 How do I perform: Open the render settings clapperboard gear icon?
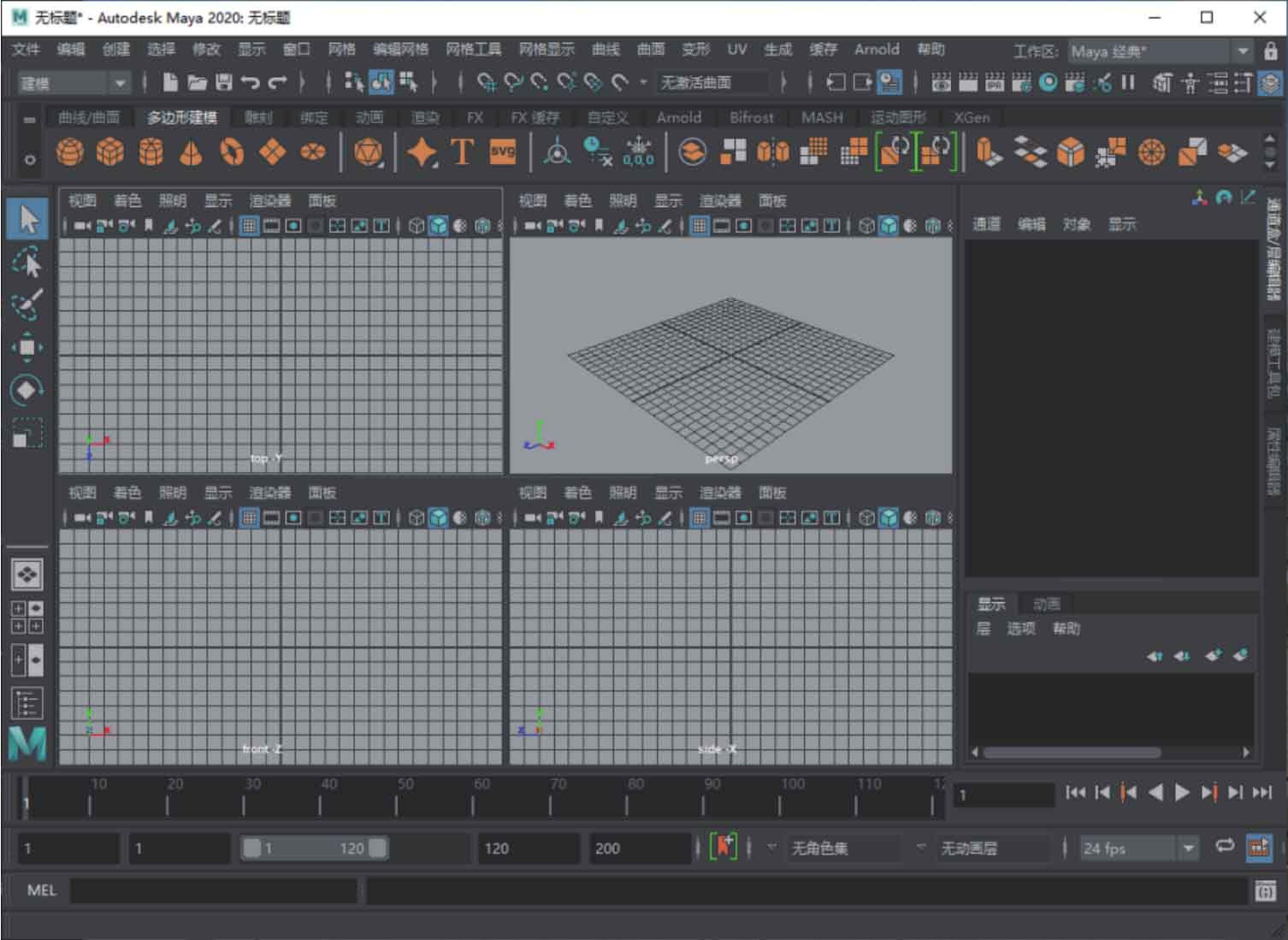1021,82
